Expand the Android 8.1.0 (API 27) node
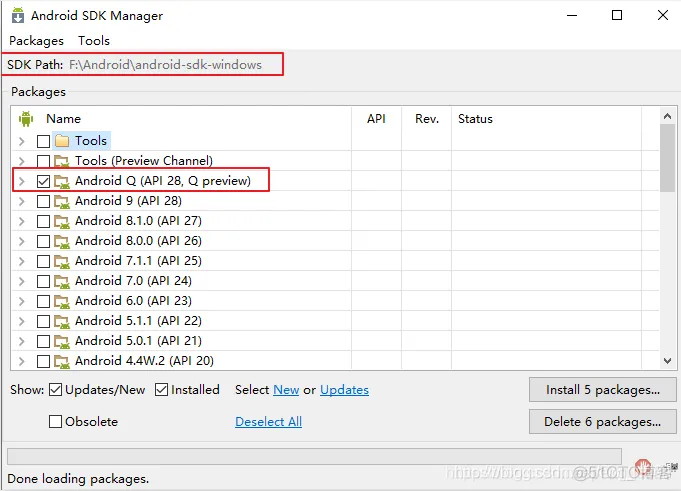This screenshot has height=491, width=681. pyautogui.click(x=22, y=221)
